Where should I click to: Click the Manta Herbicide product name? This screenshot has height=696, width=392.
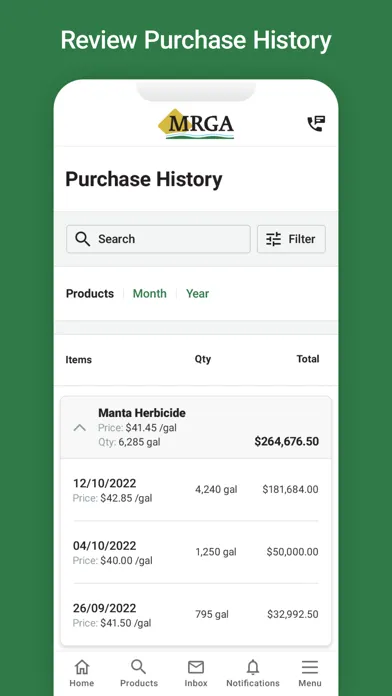point(142,413)
